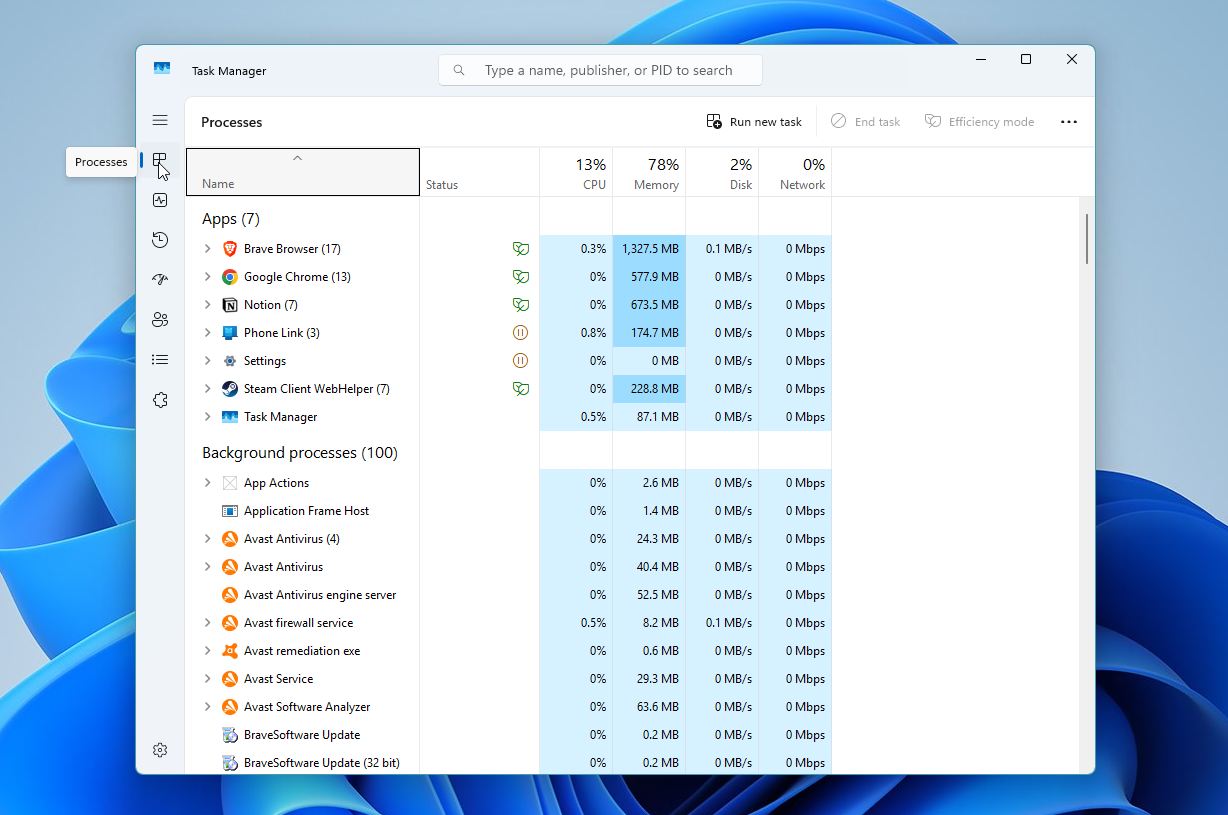Click the Google Chrome app icon
The image size is (1228, 815).
(x=230, y=277)
